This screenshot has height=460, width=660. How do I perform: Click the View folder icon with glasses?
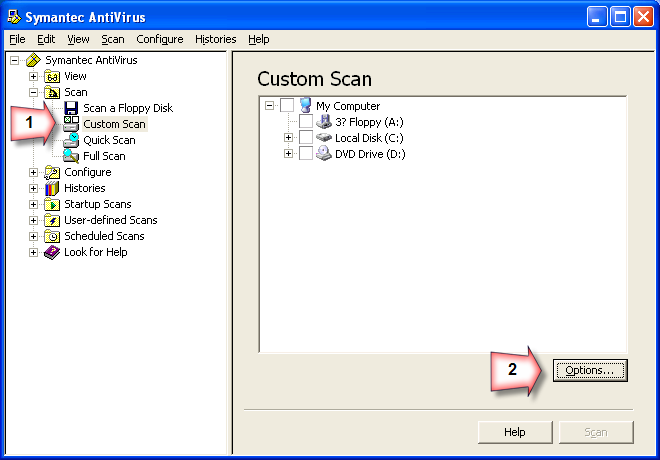pyautogui.click(x=52, y=77)
